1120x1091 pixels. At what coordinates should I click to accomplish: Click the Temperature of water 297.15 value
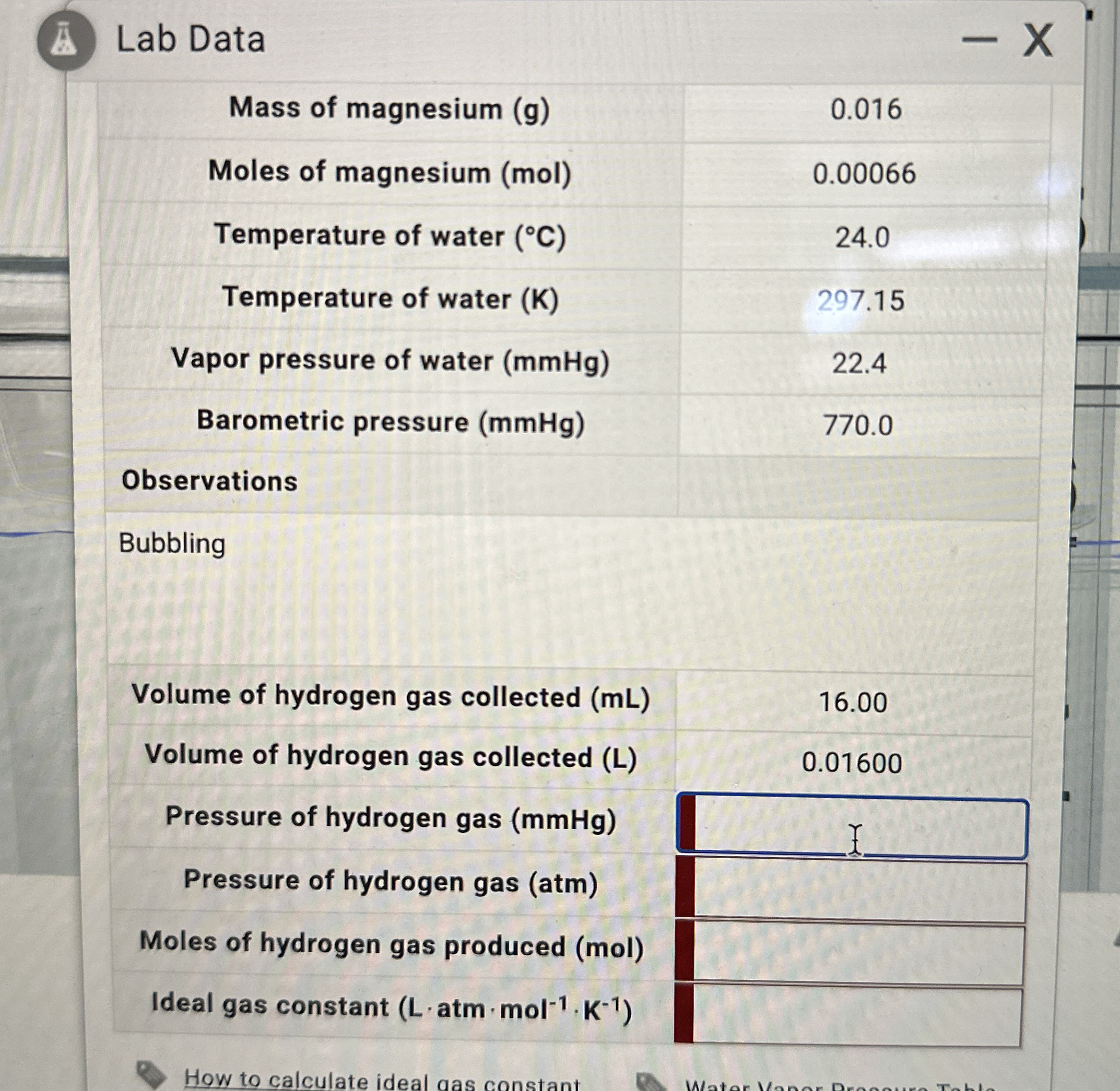pyautogui.click(x=860, y=301)
